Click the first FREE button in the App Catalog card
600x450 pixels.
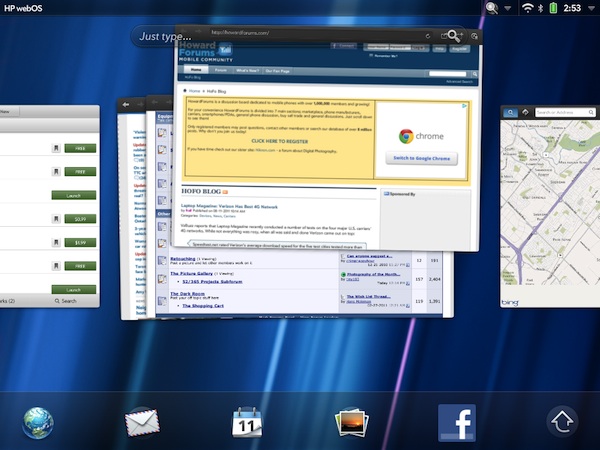click(x=80, y=148)
